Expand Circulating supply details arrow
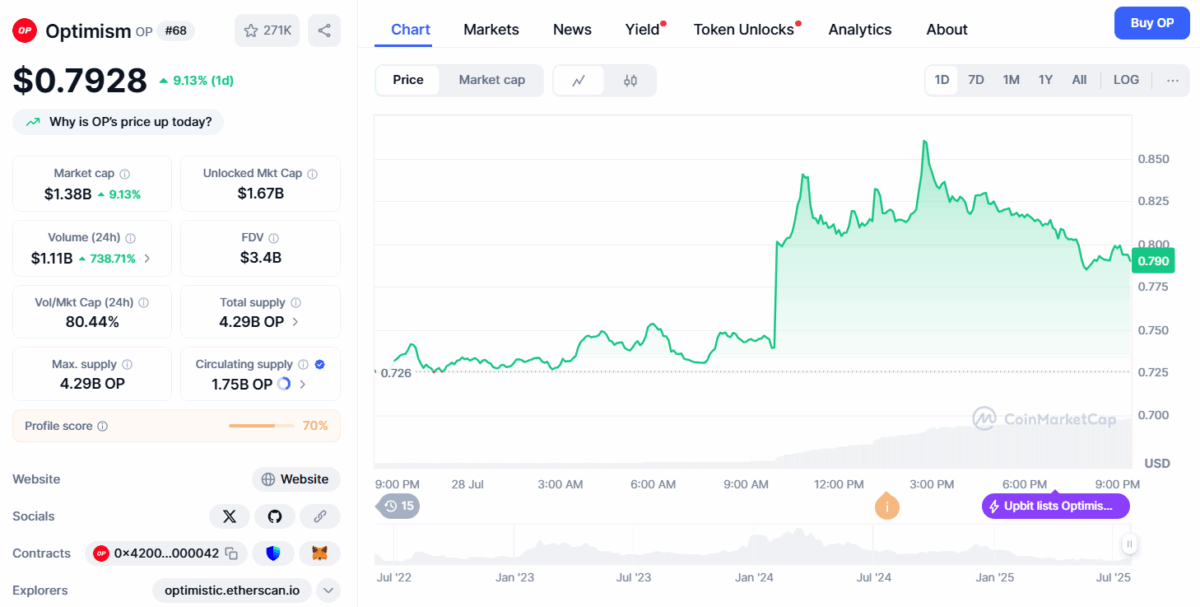The image size is (1200, 607). [303, 384]
